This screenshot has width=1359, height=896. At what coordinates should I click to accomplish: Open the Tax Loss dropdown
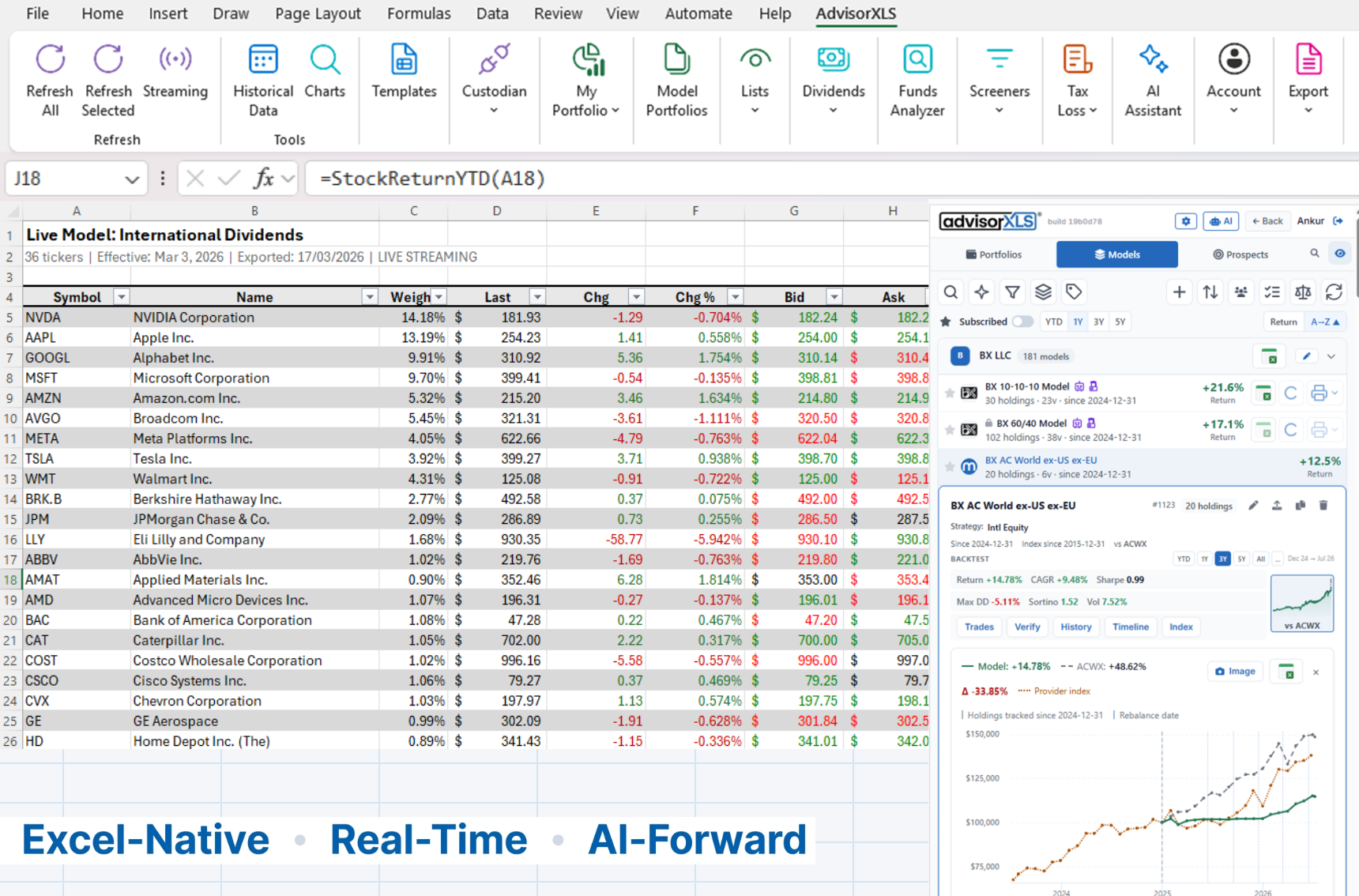point(1077,80)
